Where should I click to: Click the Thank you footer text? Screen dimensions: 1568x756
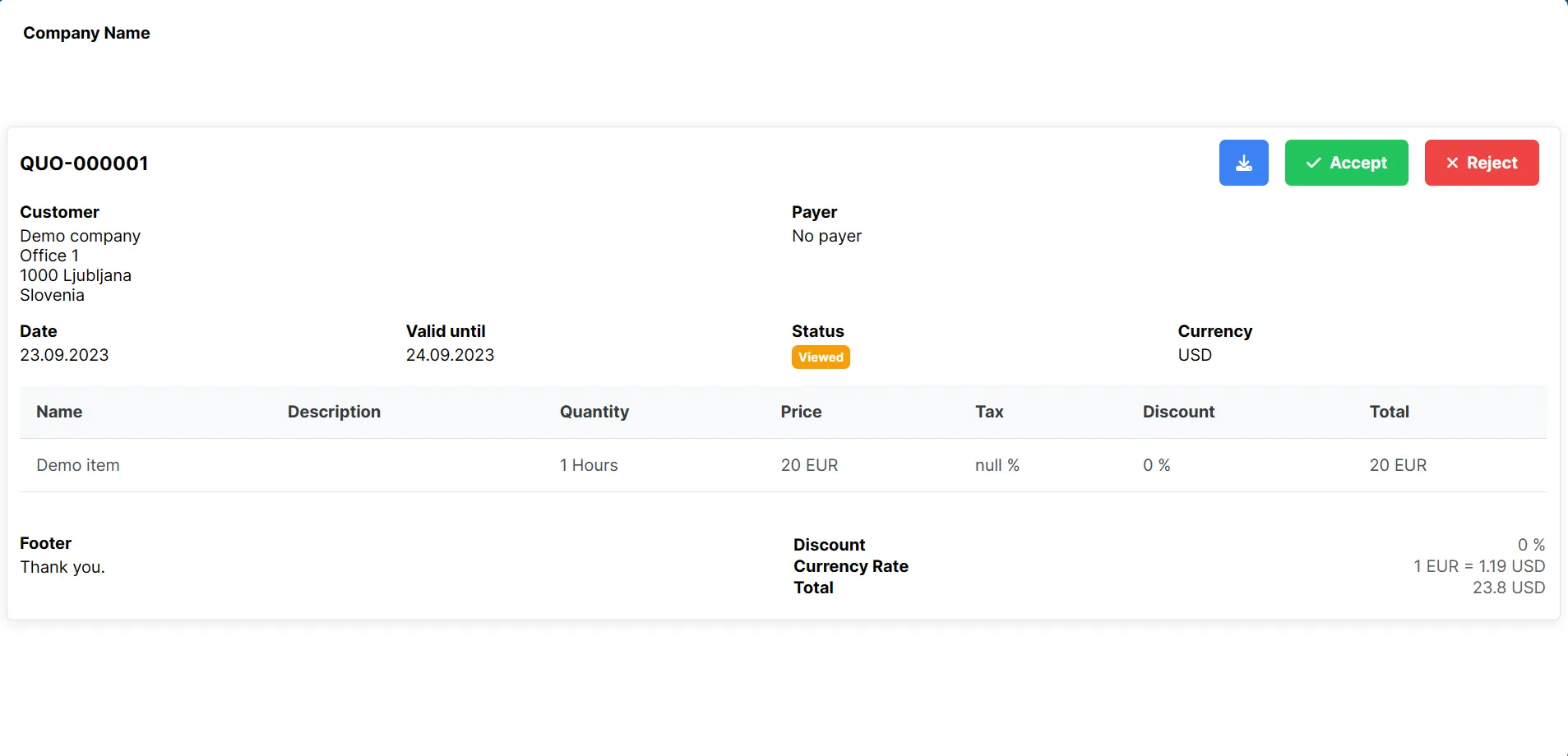tap(62, 567)
